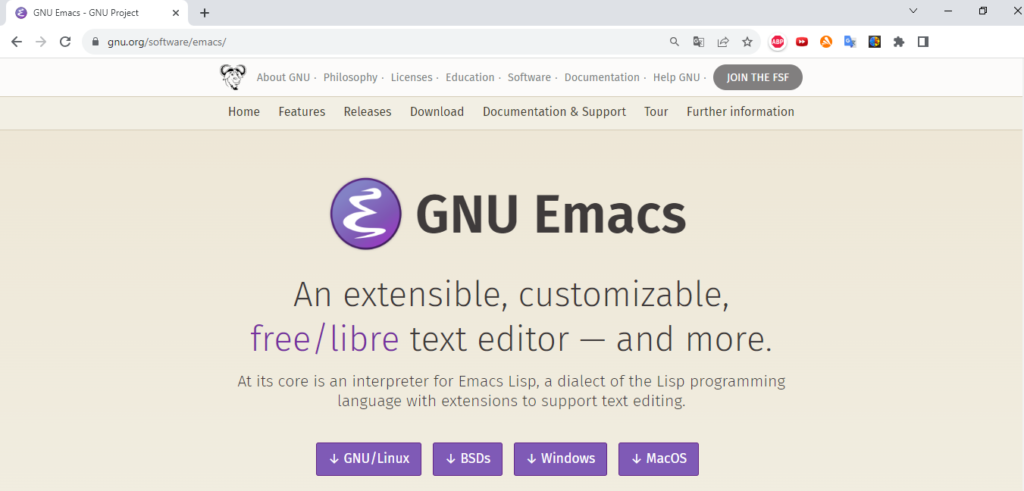Open About GNU link
The width and height of the screenshot is (1024, 491).
coord(283,77)
